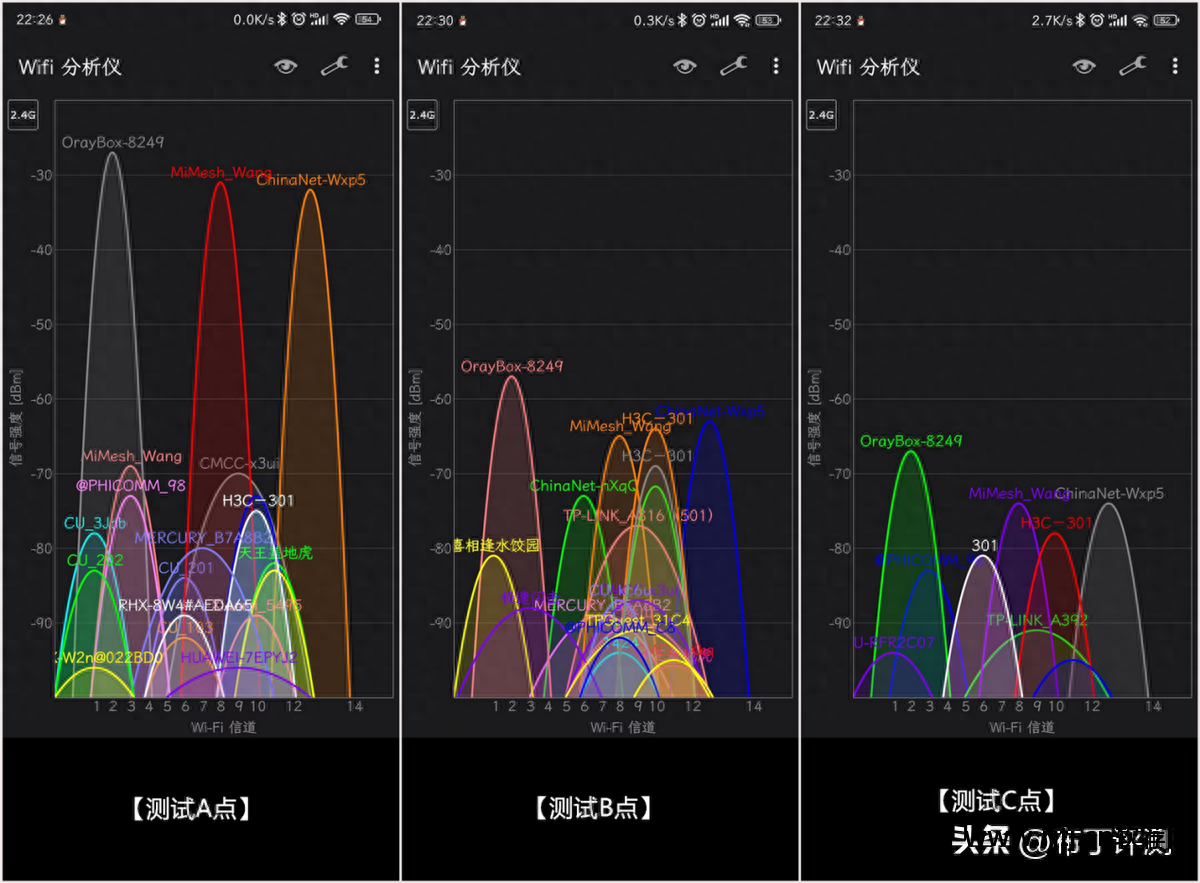Select the green 天王盖地虎 network label
The image size is (1200, 883).
coord(275,552)
